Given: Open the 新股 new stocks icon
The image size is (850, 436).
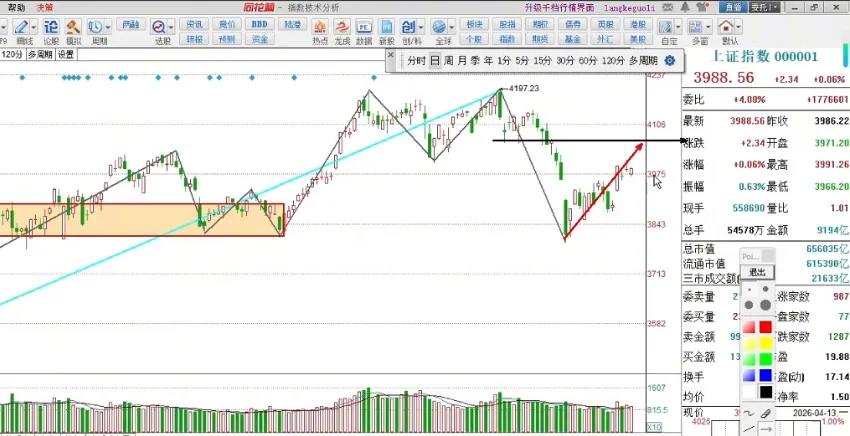Looking at the screenshot, I should tap(386, 27).
